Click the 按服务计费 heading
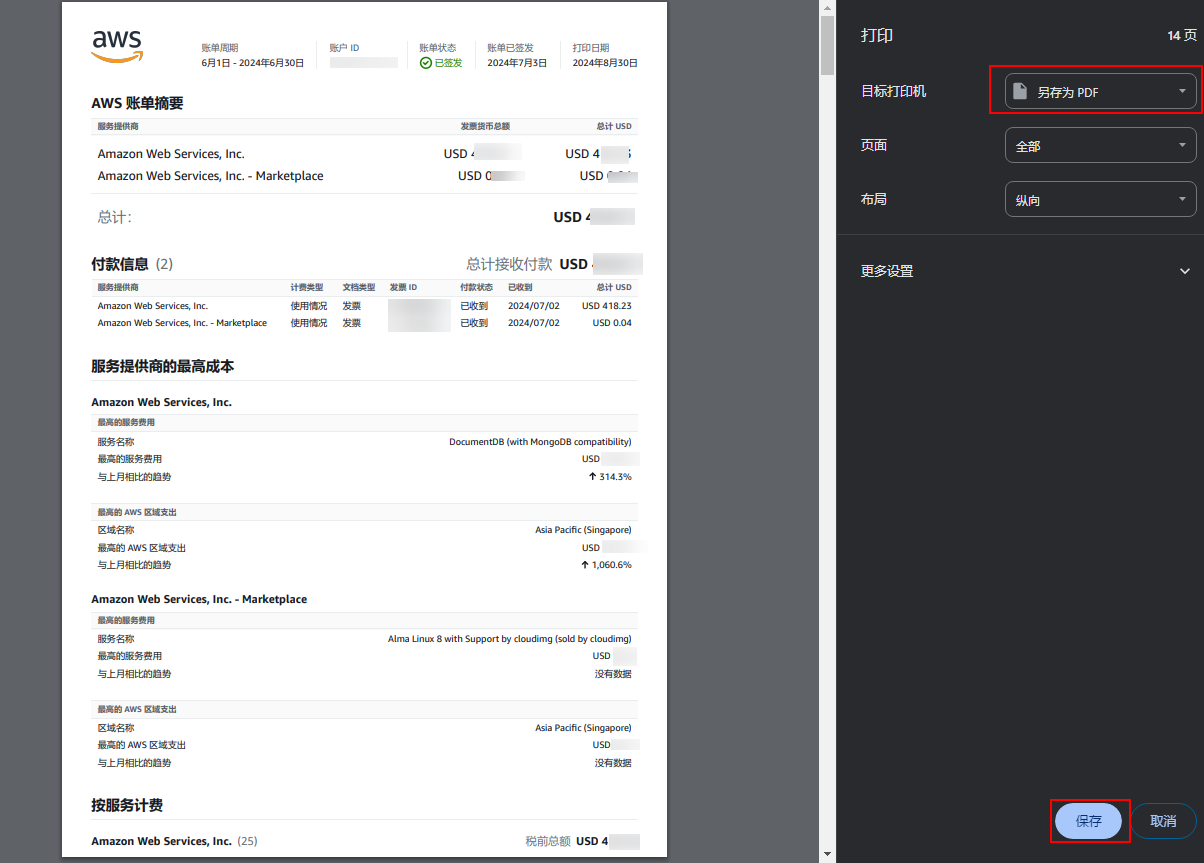Screen dimensions: 1204x863 point(127,806)
